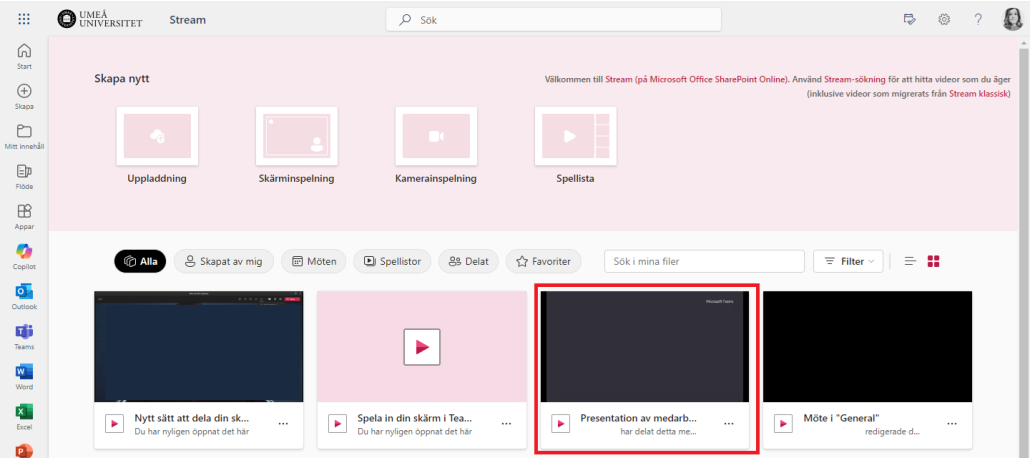Select Skapa in the left sidebar
Viewport: 1030px width, 458px height.
24,97
